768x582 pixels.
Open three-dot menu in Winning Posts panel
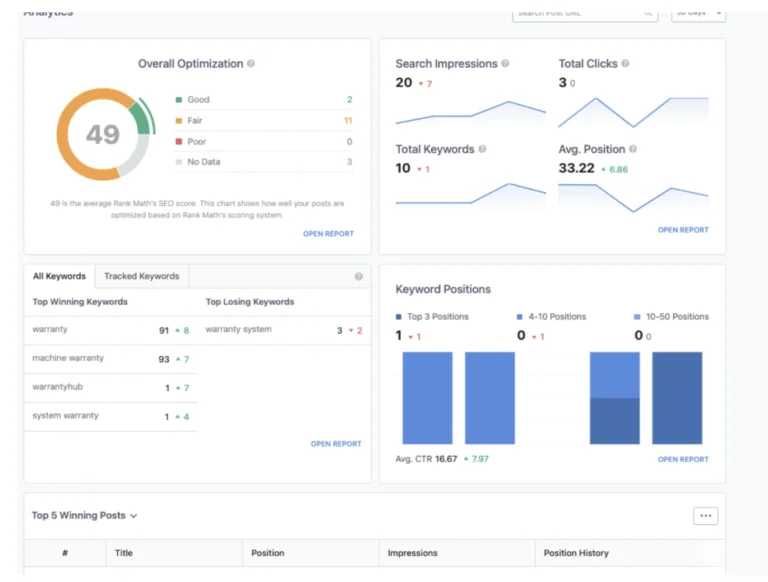pyautogui.click(x=705, y=516)
